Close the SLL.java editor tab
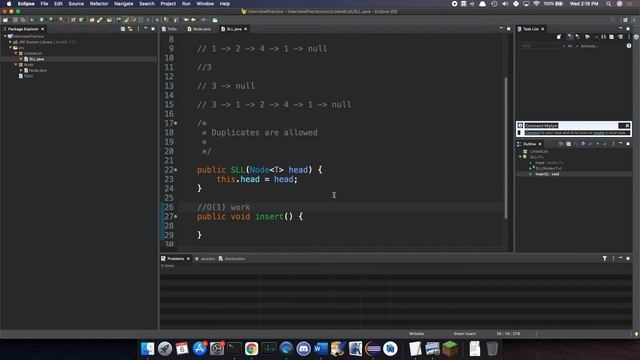The width and height of the screenshot is (640, 360). pyautogui.click(x=246, y=29)
